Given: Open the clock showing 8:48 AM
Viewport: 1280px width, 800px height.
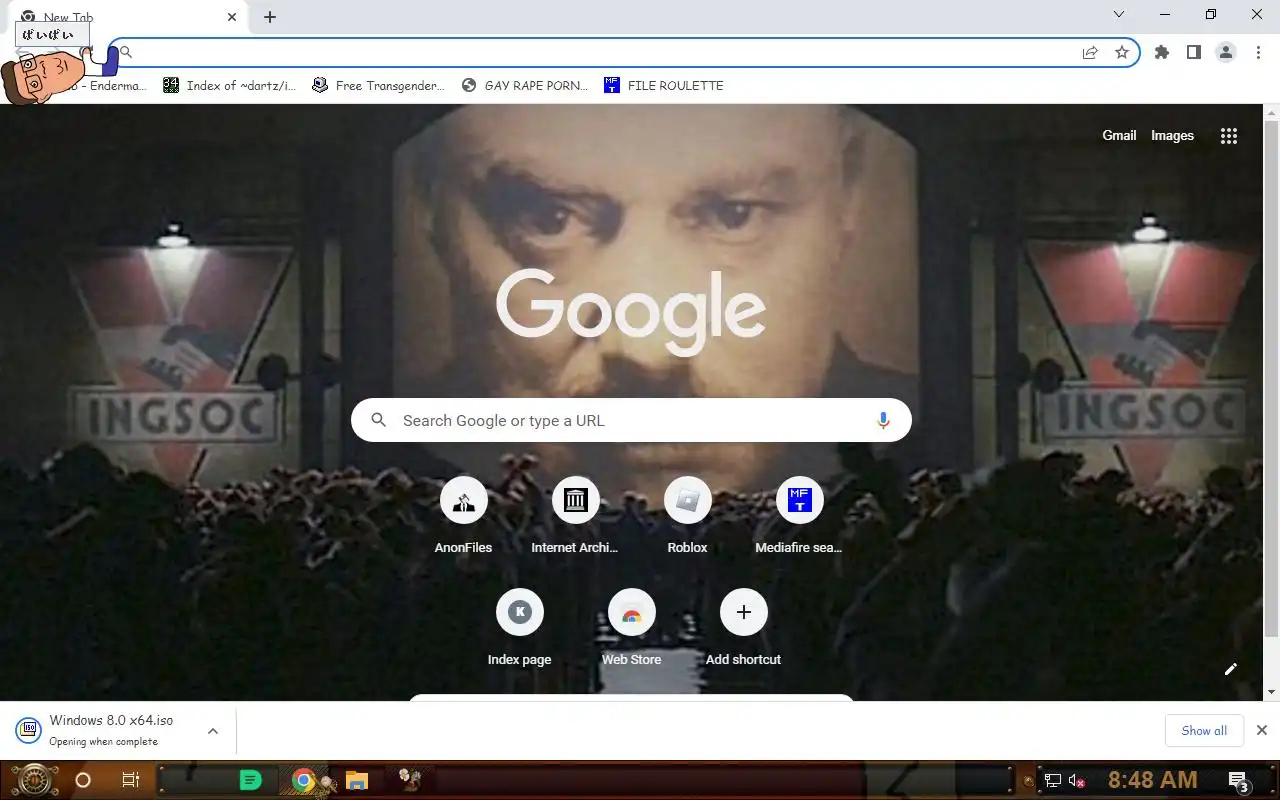Looking at the screenshot, I should point(1152,780).
